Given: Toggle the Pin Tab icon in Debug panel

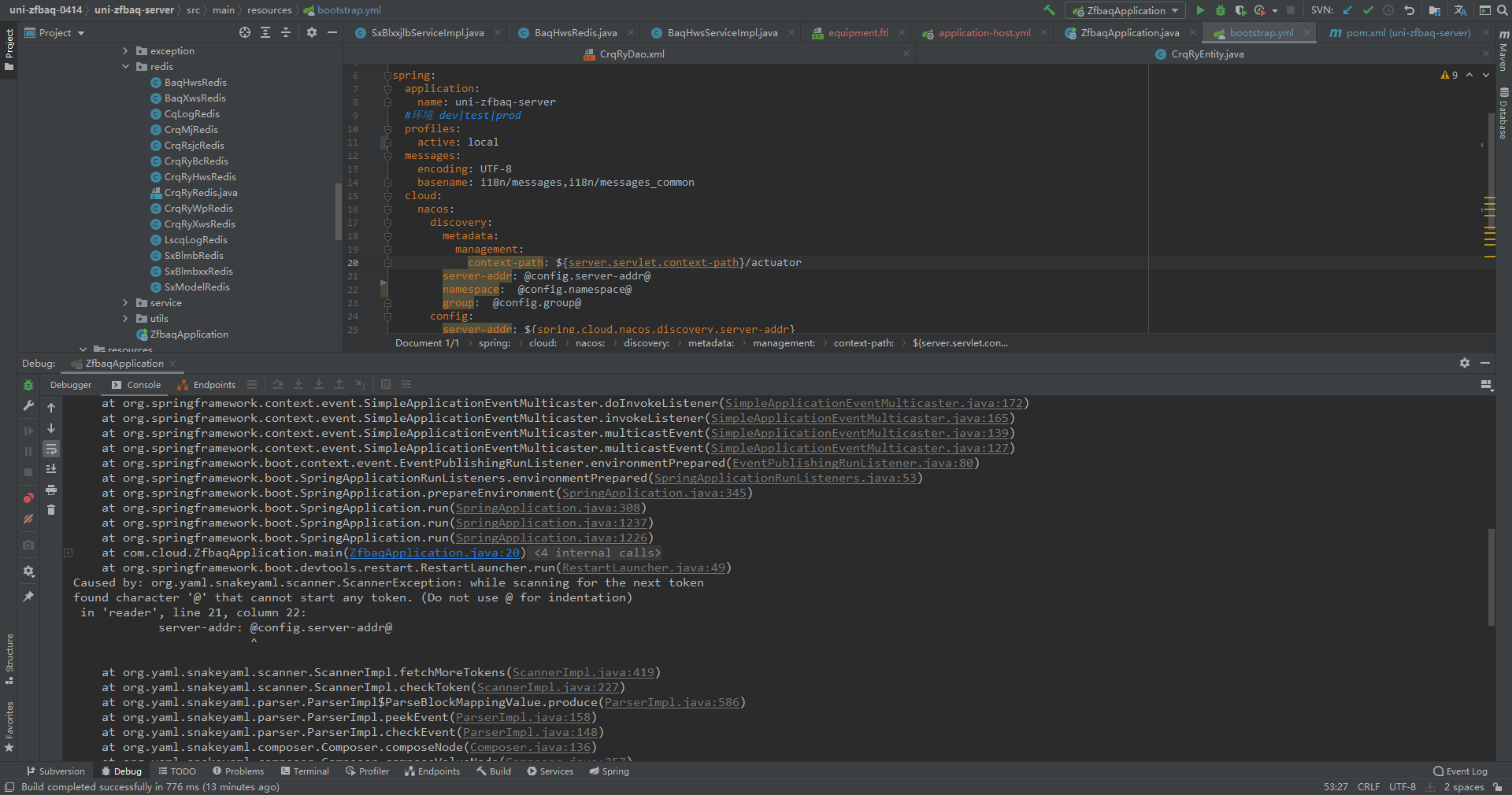Looking at the screenshot, I should (x=28, y=597).
